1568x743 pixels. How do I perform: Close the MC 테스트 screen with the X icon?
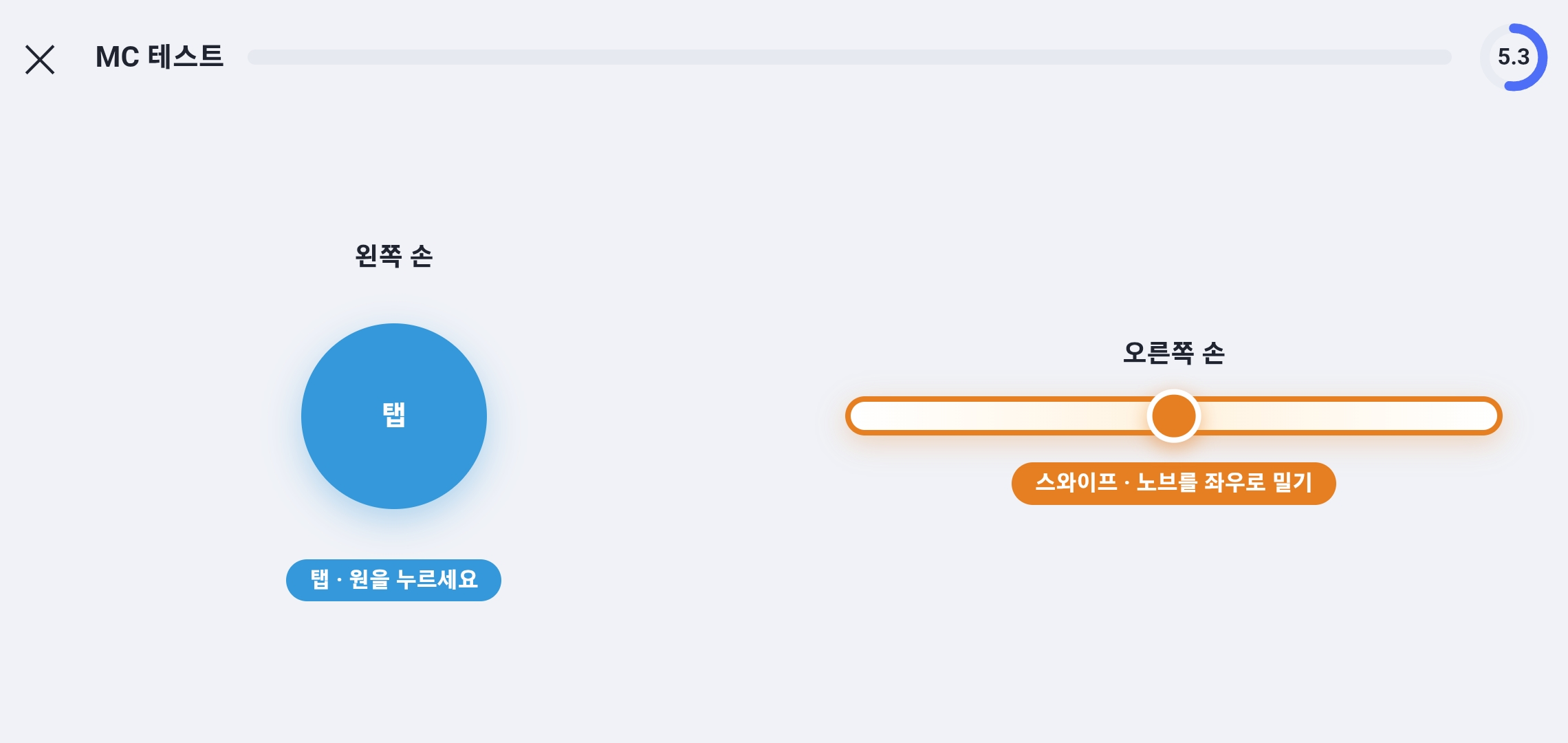(x=40, y=59)
